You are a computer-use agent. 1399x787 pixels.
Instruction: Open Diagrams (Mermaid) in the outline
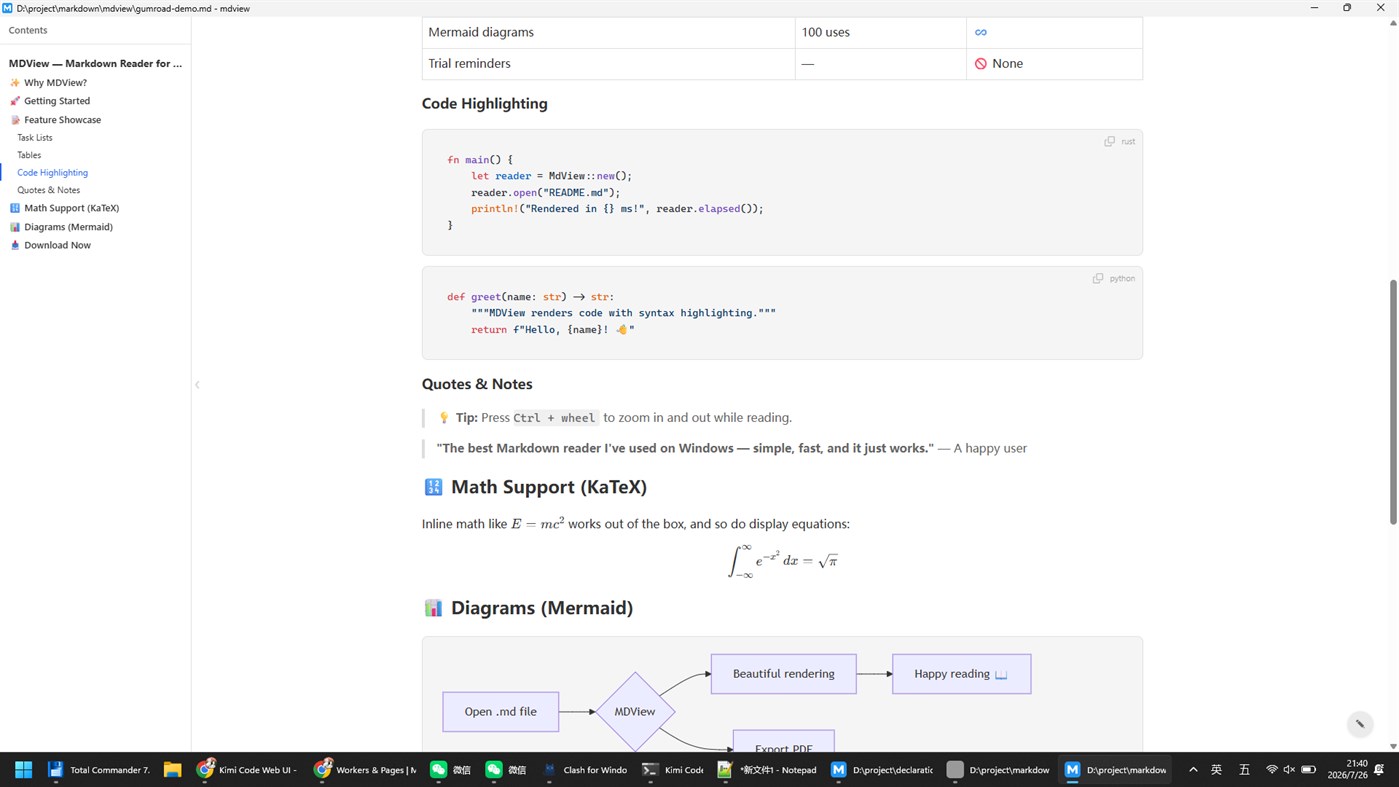tap(68, 227)
